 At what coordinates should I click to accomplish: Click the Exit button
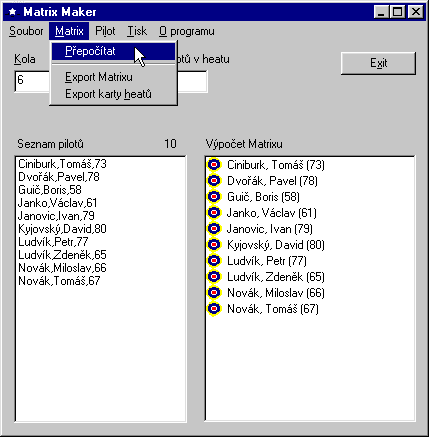[378, 63]
